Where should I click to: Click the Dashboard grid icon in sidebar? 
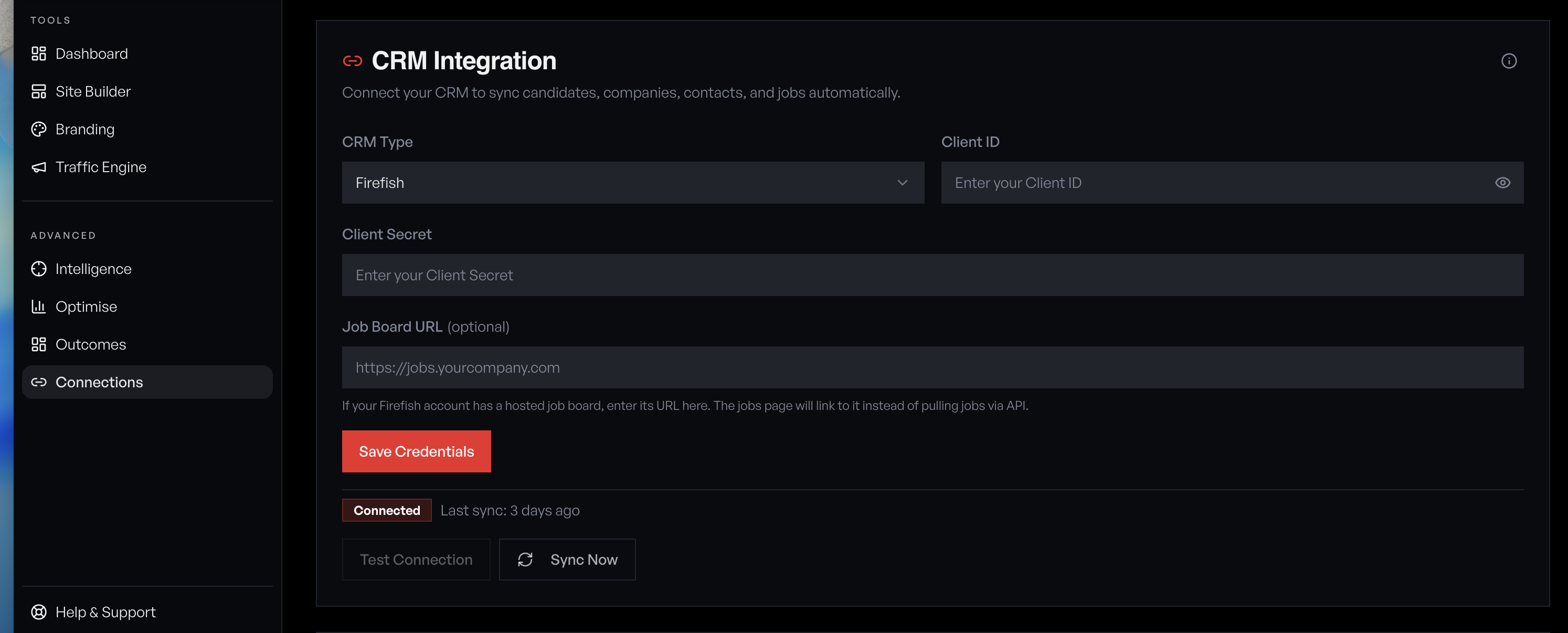pyautogui.click(x=39, y=53)
